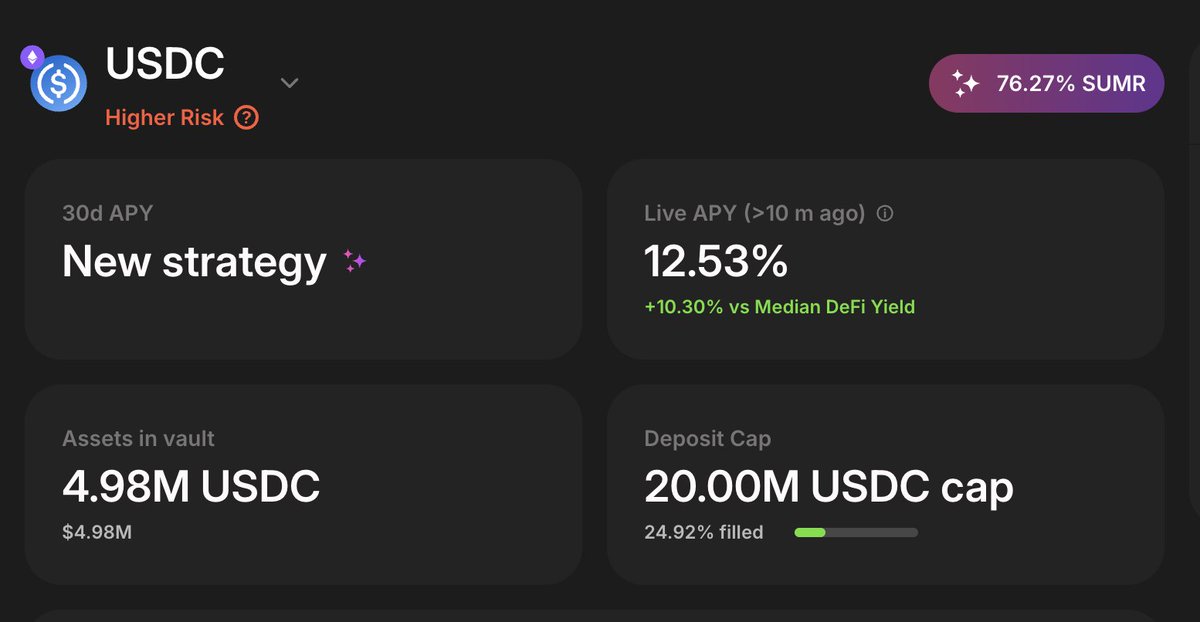Viewport: 1200px width, 622px height.
Task: Click the +10.30% vs Median DeFi Yield text
Action: 780,307
